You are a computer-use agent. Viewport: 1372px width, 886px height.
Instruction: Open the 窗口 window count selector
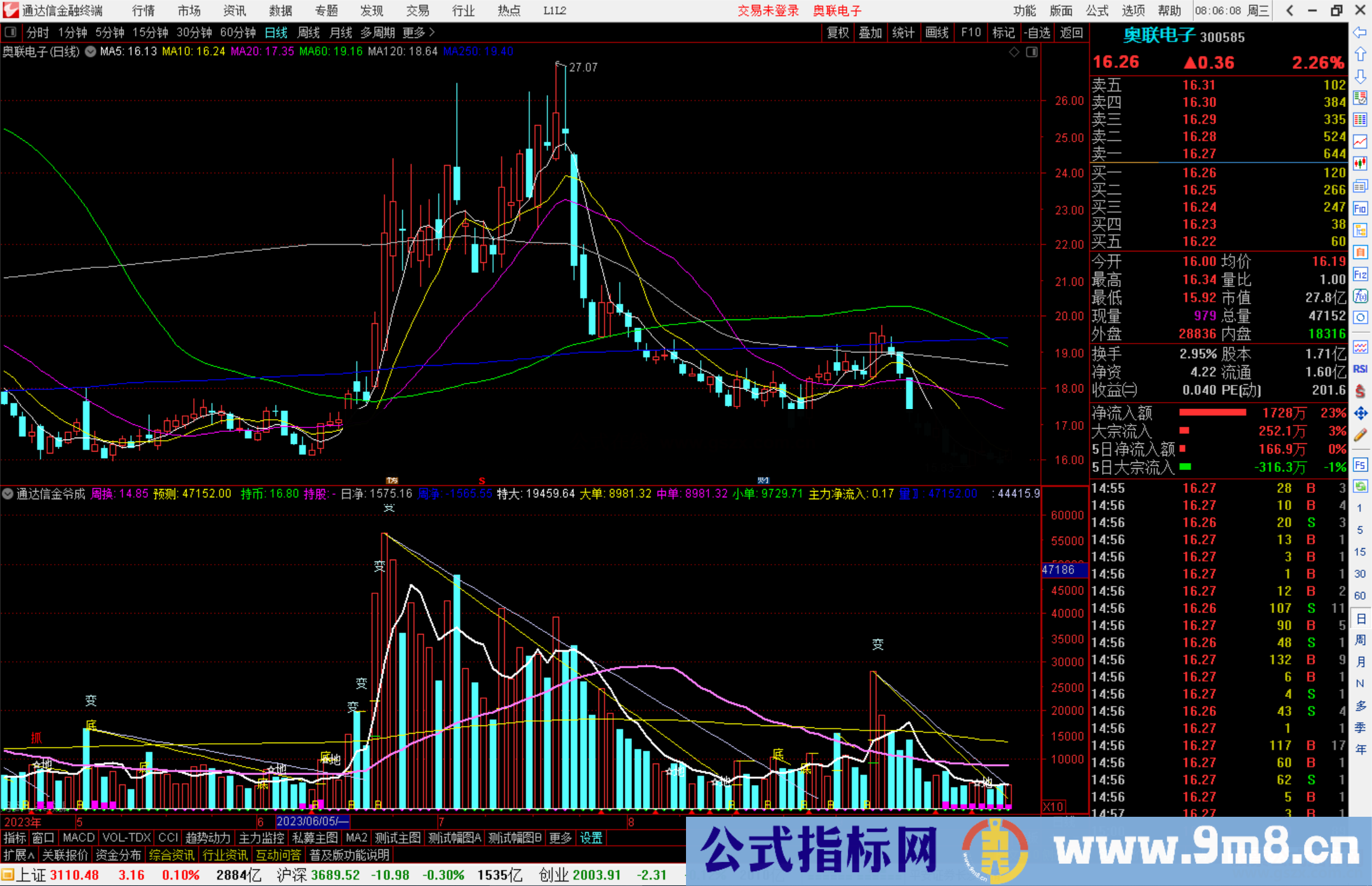[x=43, y=838]
